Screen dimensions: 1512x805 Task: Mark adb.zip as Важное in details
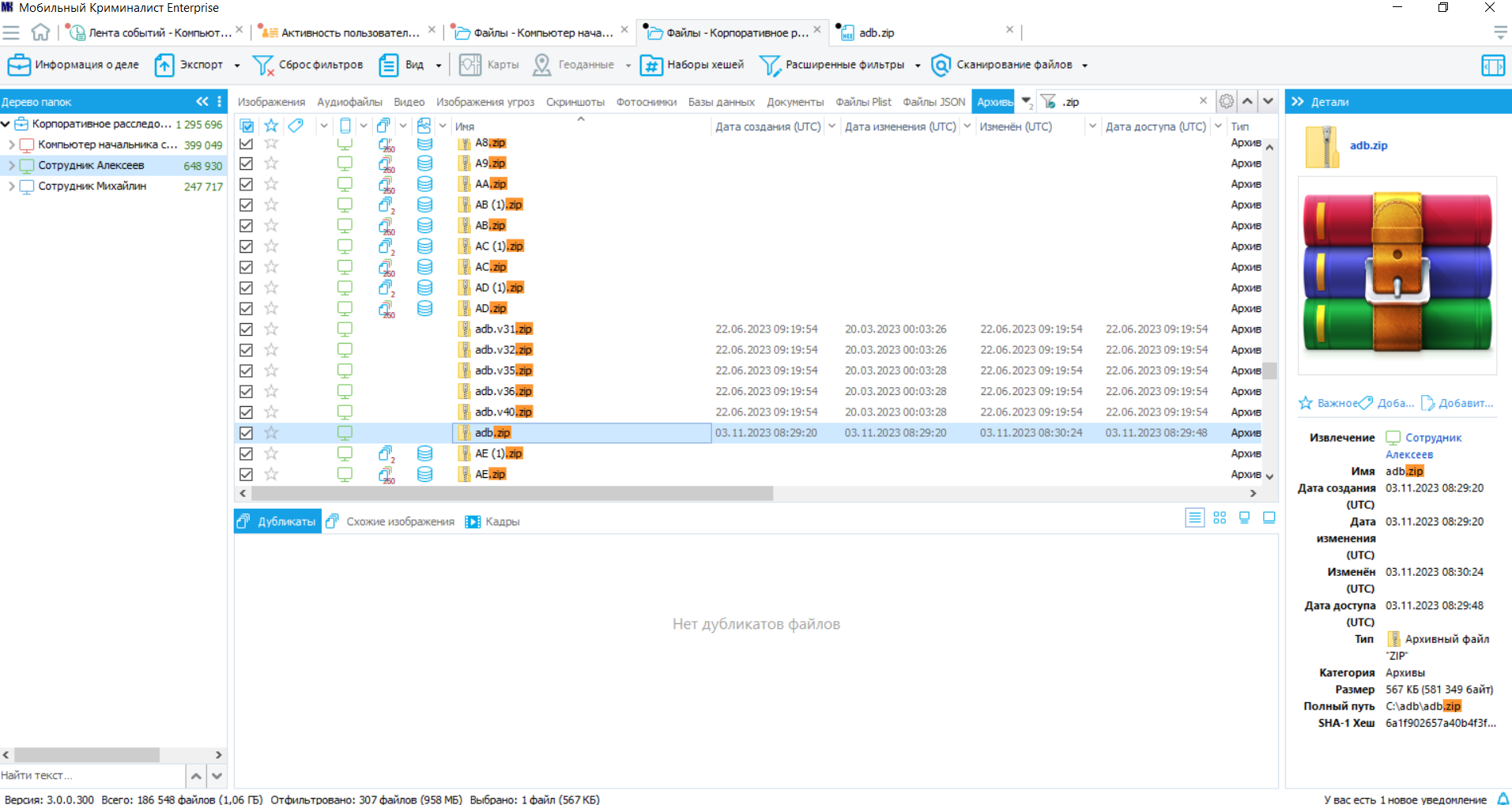[1329, 403]
